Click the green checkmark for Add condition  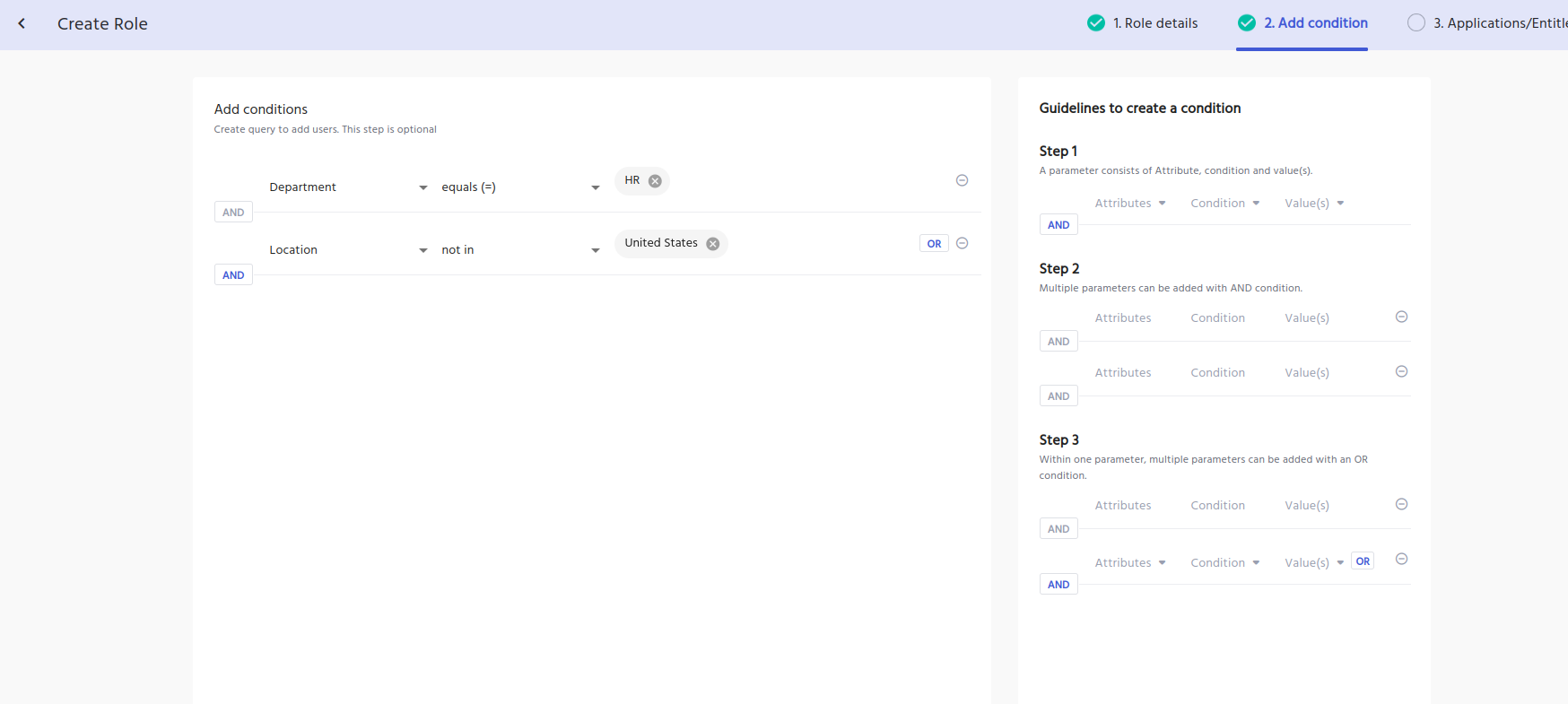point(1246,23)
